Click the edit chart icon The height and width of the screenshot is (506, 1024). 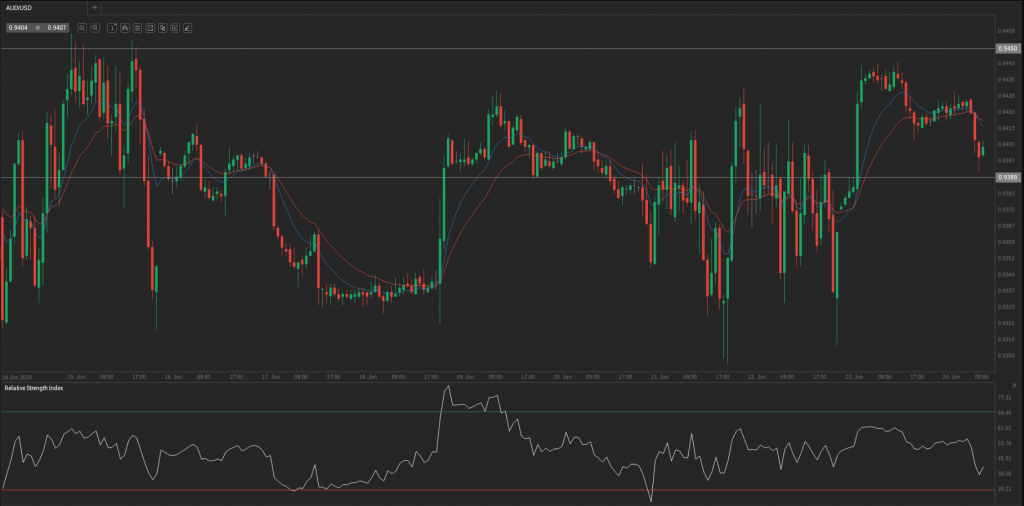175,28
